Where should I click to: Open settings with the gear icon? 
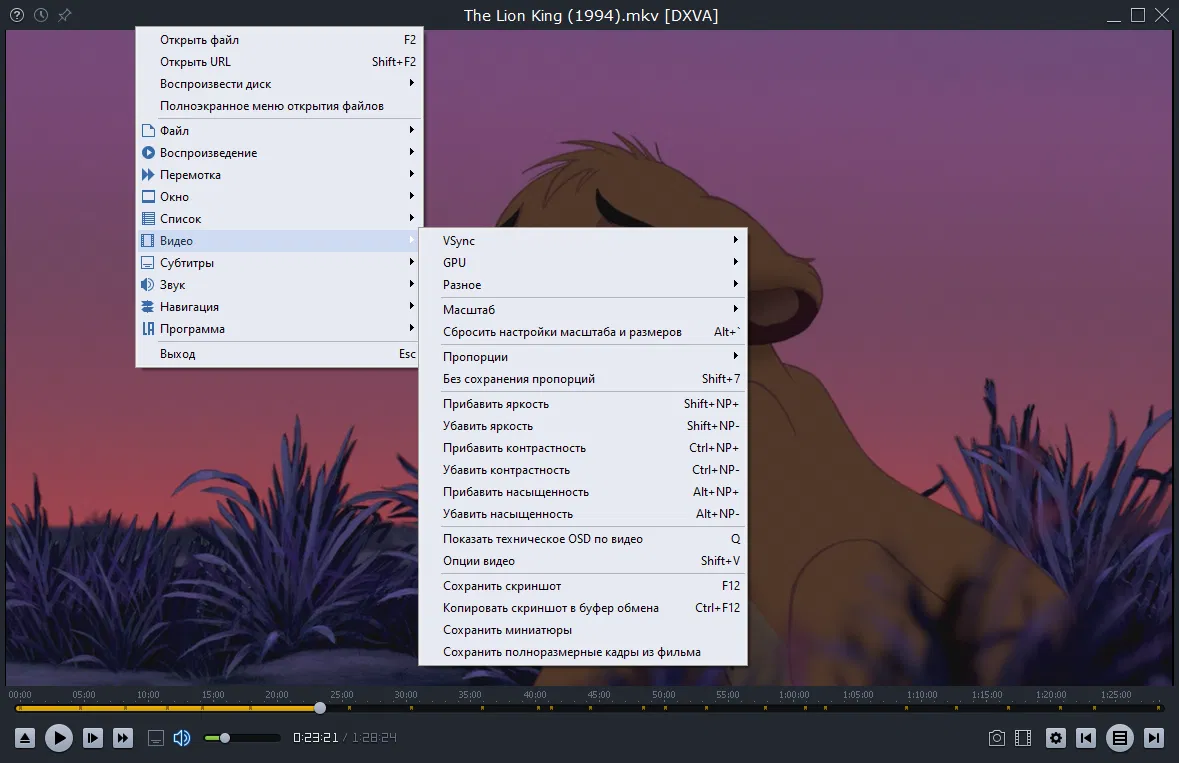point(1056,738)
